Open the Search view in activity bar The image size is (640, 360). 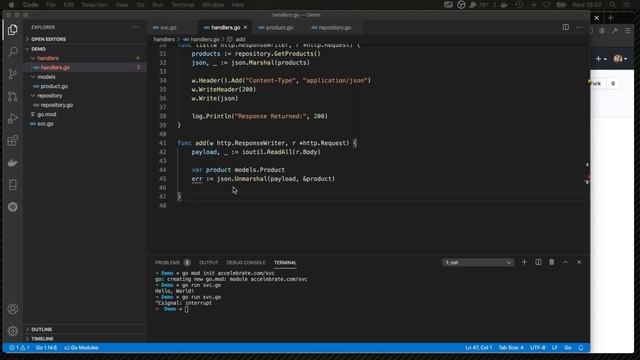(x=13, y=52)
